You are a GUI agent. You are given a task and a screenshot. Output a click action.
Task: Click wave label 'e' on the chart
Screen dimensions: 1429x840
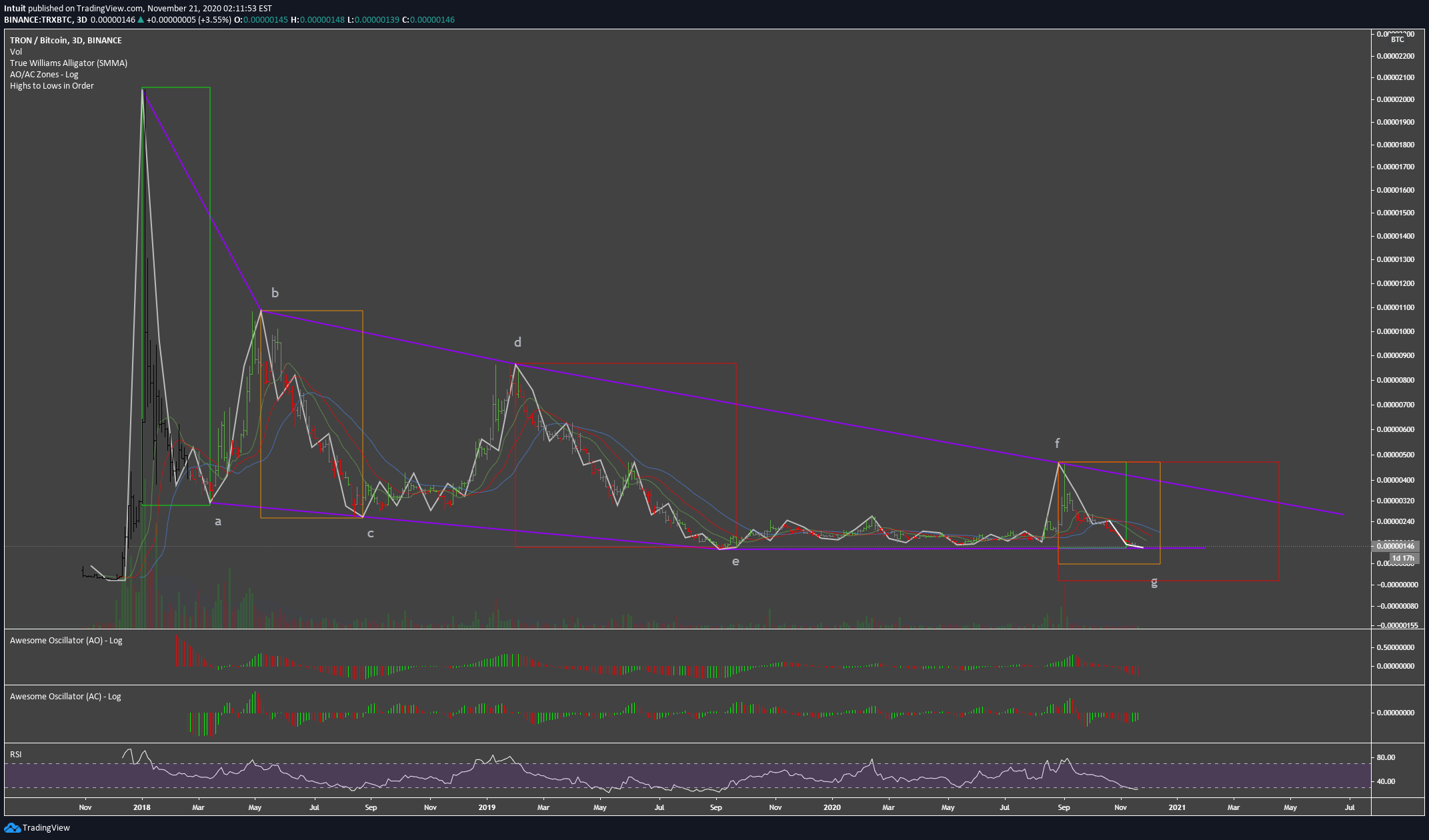tap(736, 561)
